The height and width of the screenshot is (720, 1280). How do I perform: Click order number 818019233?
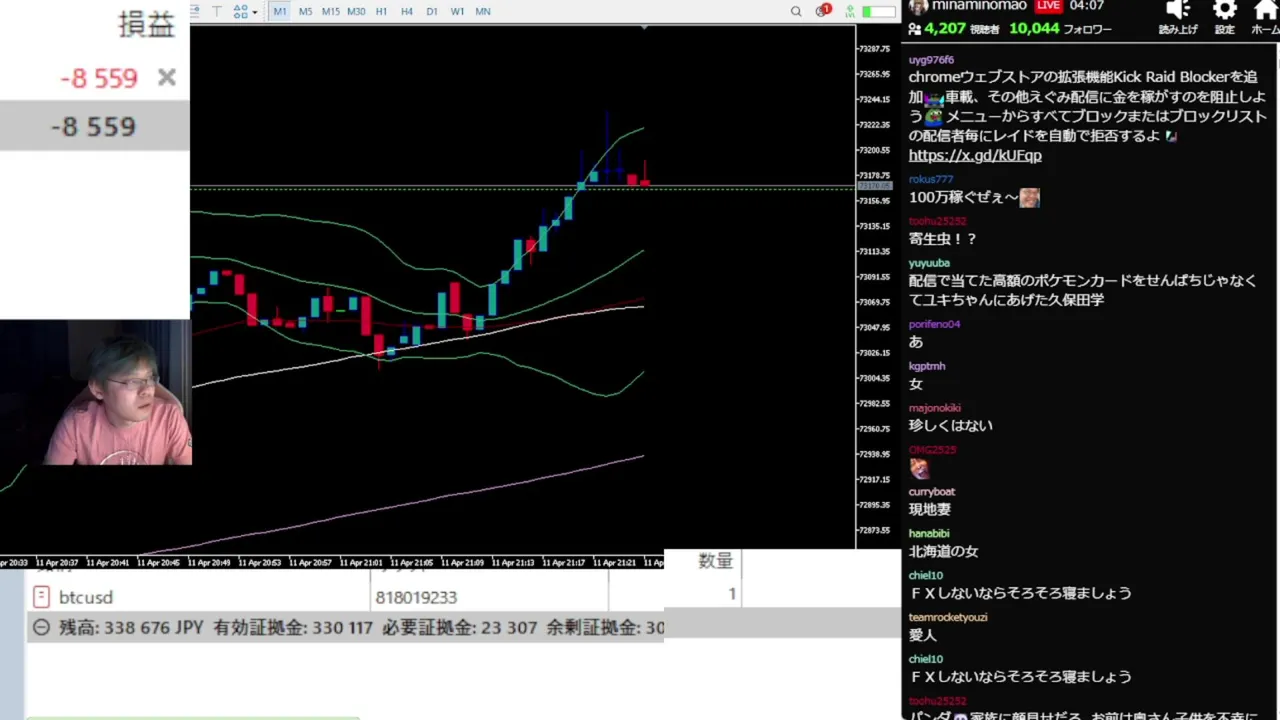(x=416, y=597)
